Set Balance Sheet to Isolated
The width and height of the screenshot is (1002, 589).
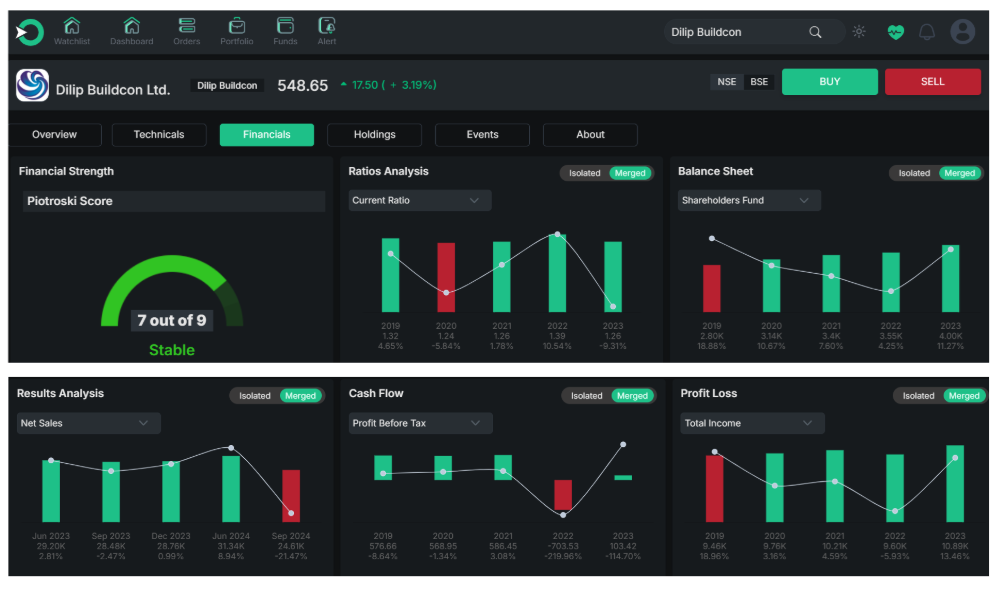coord(914,173)
